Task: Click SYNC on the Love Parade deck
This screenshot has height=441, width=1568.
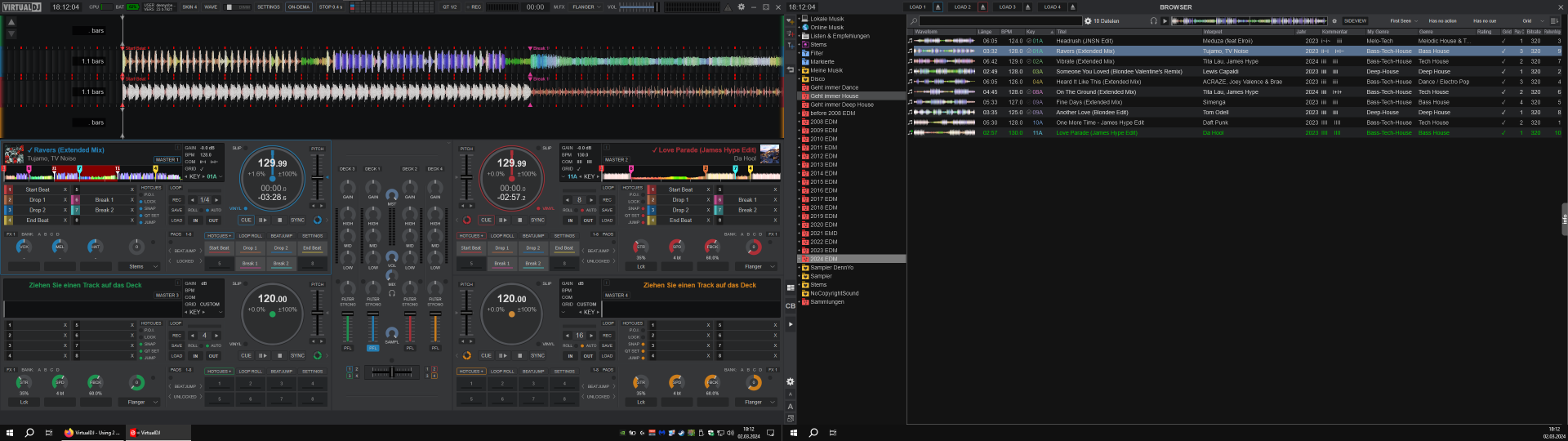Action: pos(537,220)
